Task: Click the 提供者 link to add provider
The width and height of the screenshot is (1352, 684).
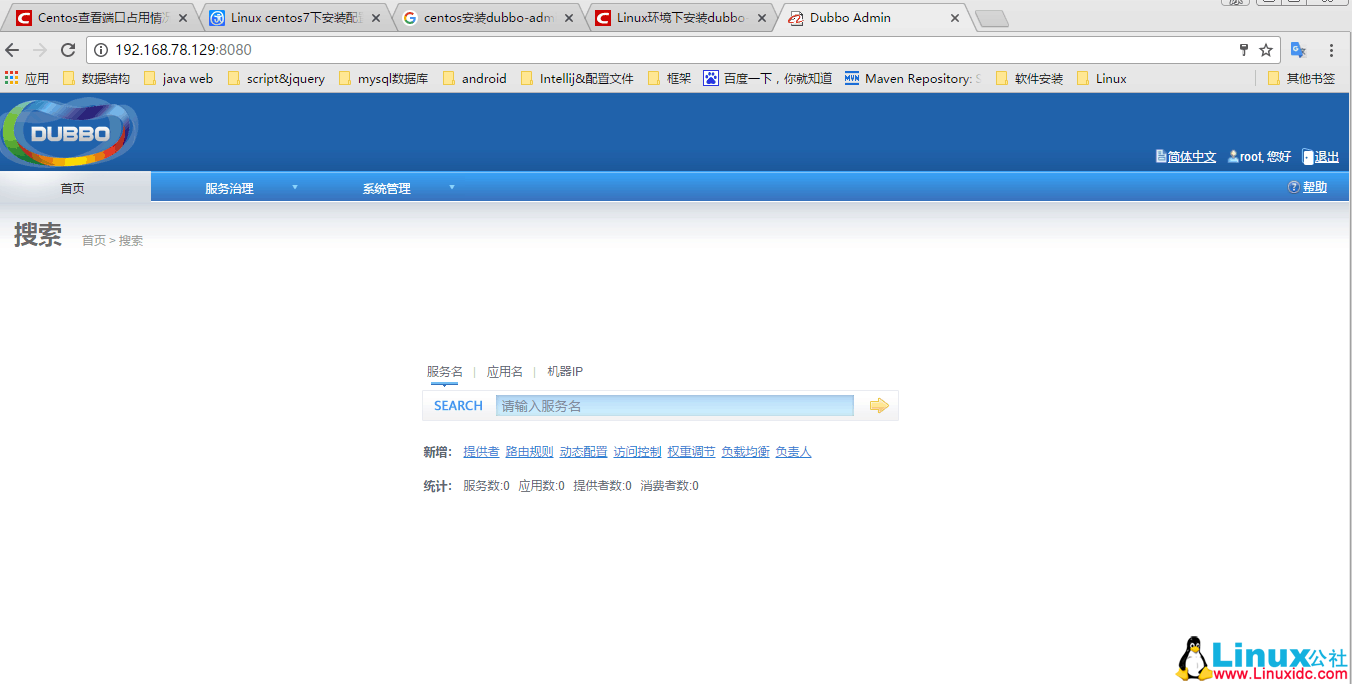Action: click(x=481, y=451)
